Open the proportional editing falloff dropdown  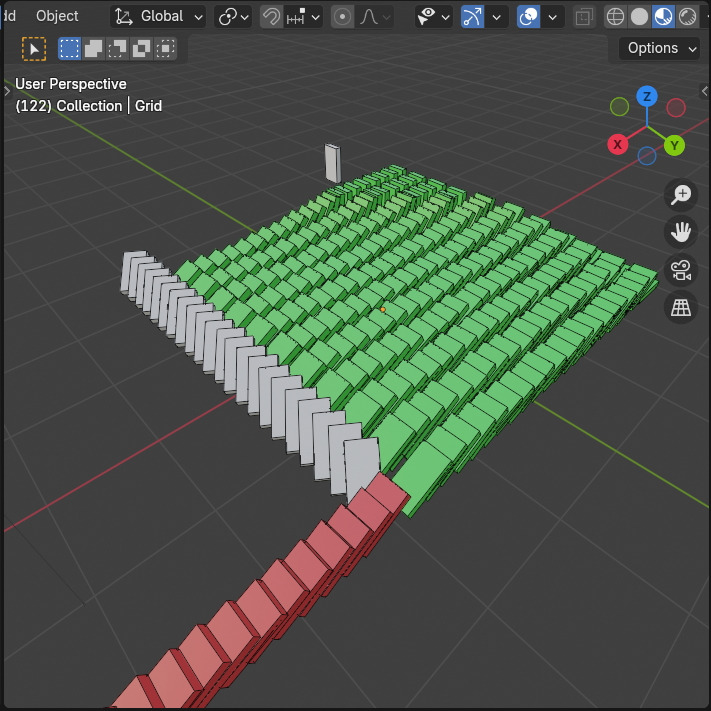375,17
